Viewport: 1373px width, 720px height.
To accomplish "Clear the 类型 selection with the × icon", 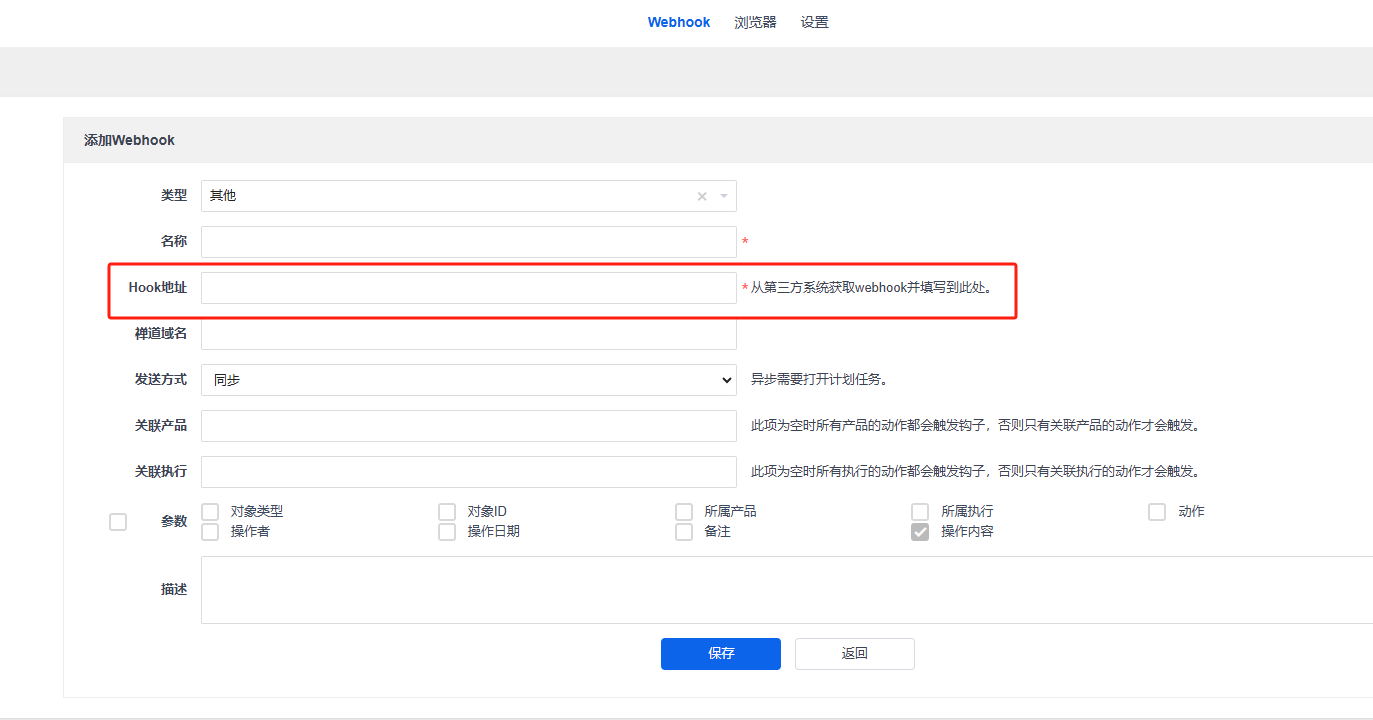I will (700, 195).
